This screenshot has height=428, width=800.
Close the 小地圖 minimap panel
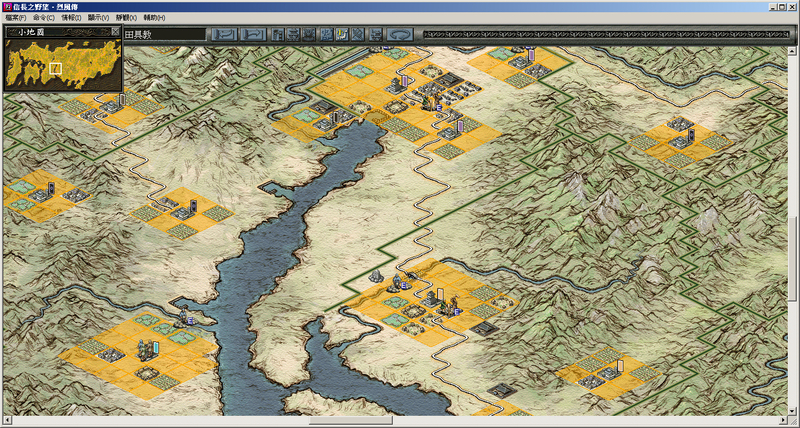[x=115, y=31]
